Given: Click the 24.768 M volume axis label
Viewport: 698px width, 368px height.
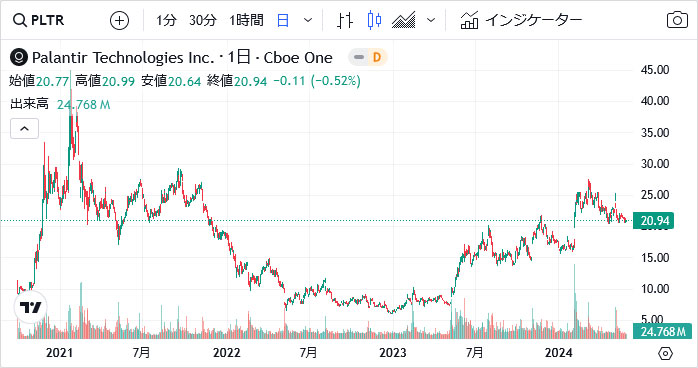Looking at the screenshot, I should (662, 332).
